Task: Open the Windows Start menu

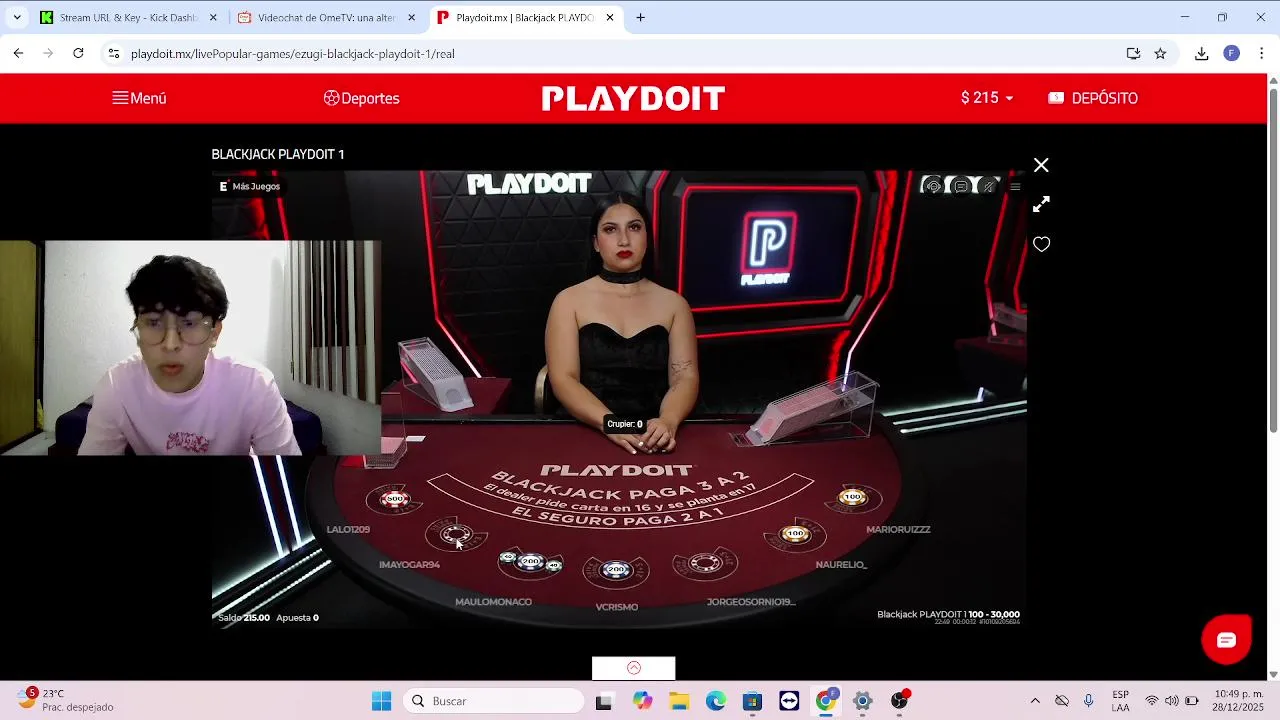Action: click(381, 701)
